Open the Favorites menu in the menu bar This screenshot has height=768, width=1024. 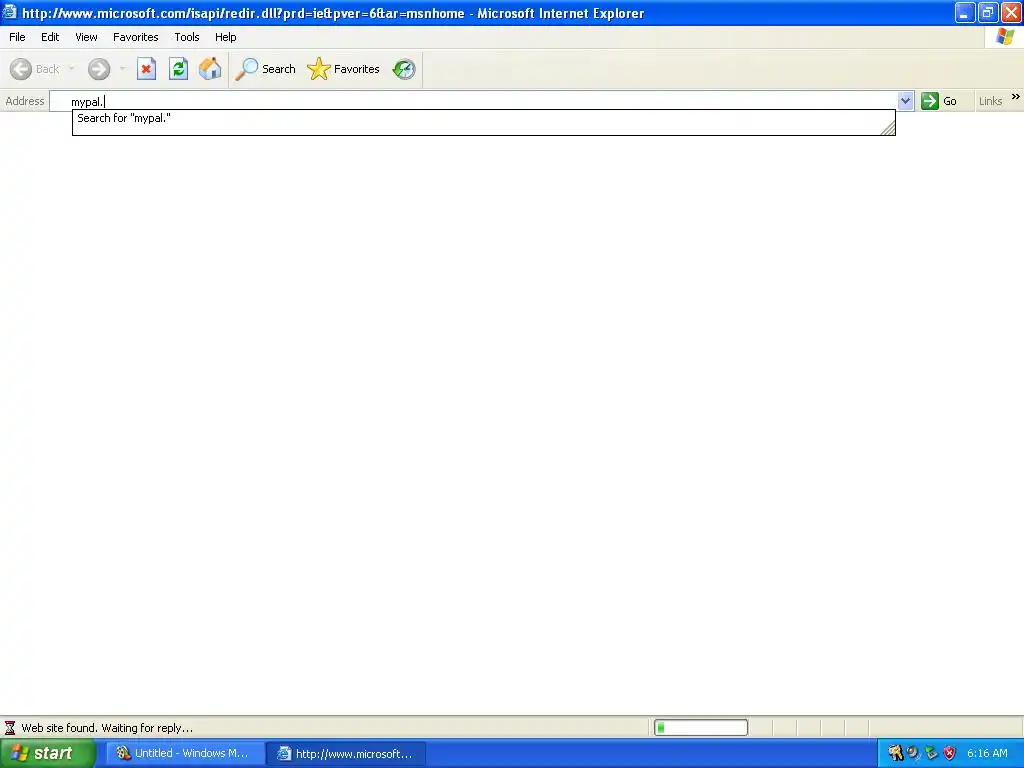point(136,37)
